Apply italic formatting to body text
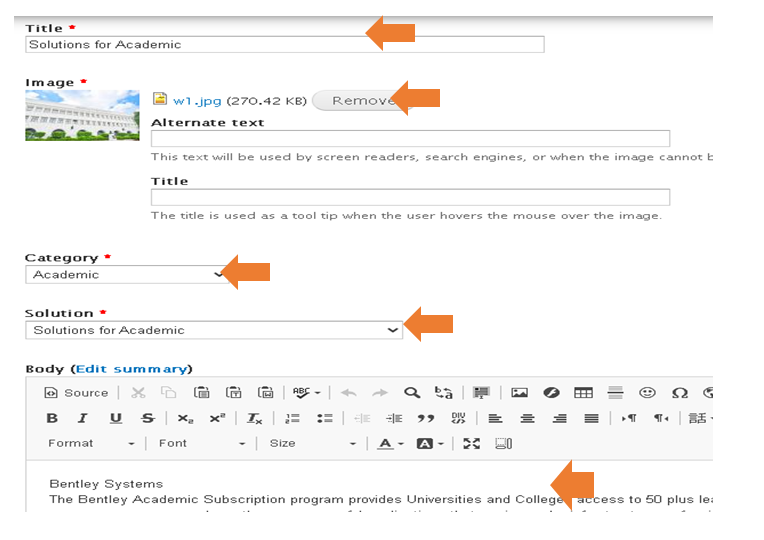 (83, 419)
